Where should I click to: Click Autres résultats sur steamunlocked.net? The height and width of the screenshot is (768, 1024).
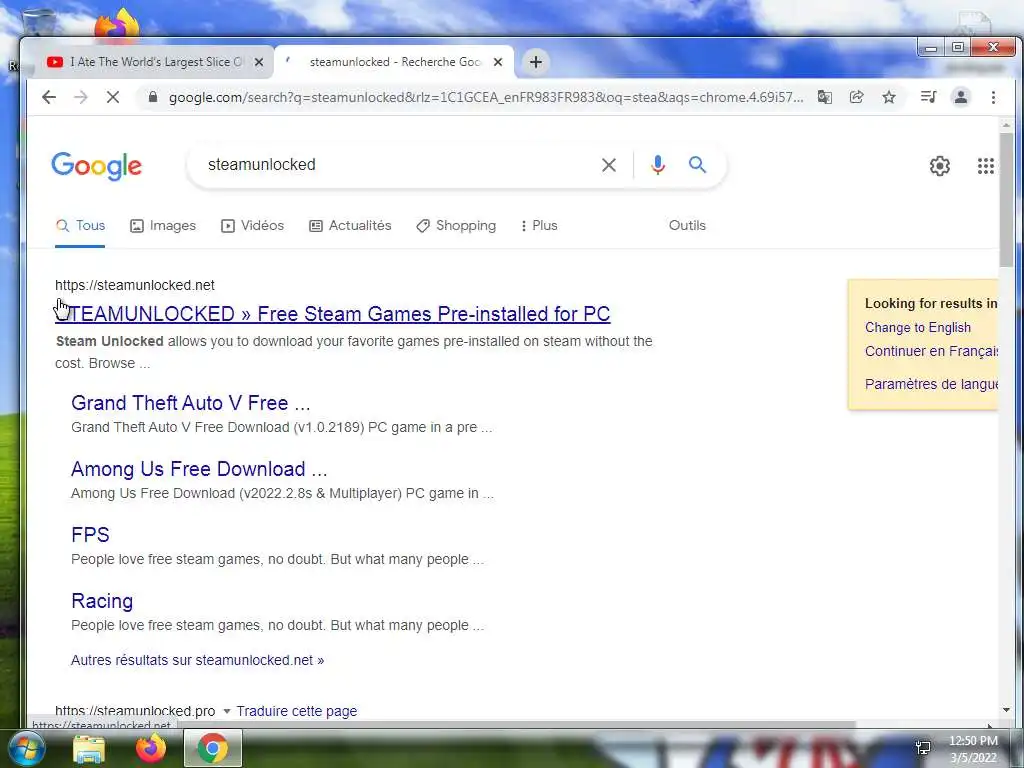click(x=197, y=660)
